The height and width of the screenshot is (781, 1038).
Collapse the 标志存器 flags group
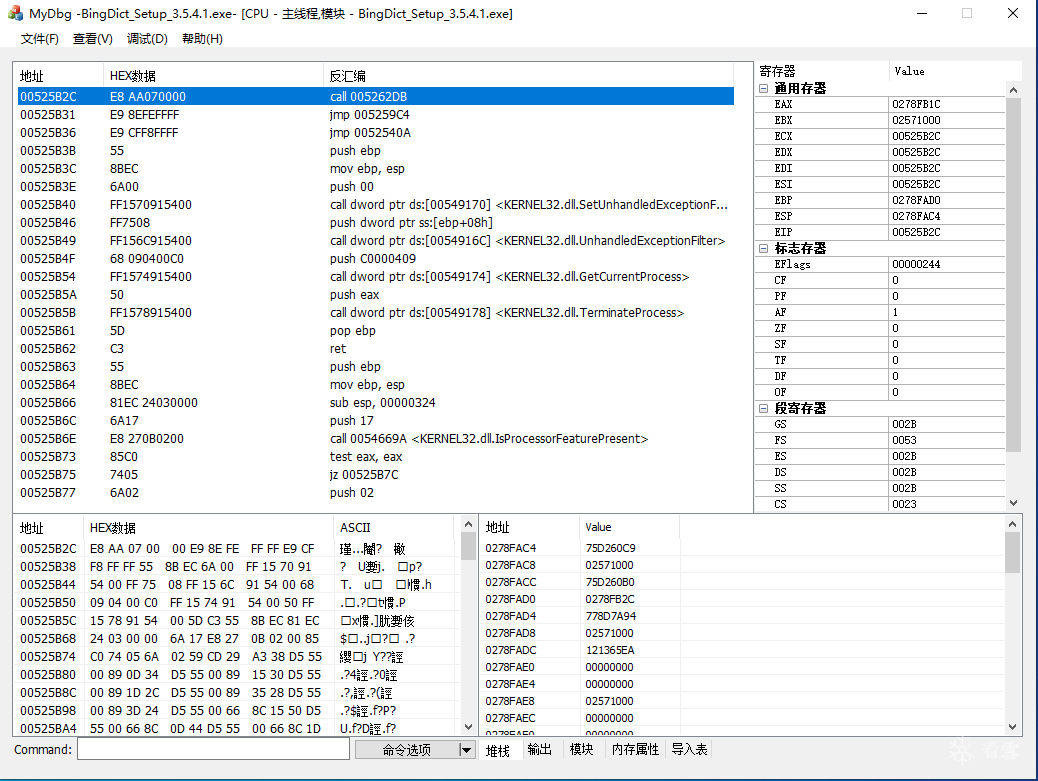point(763,248)
